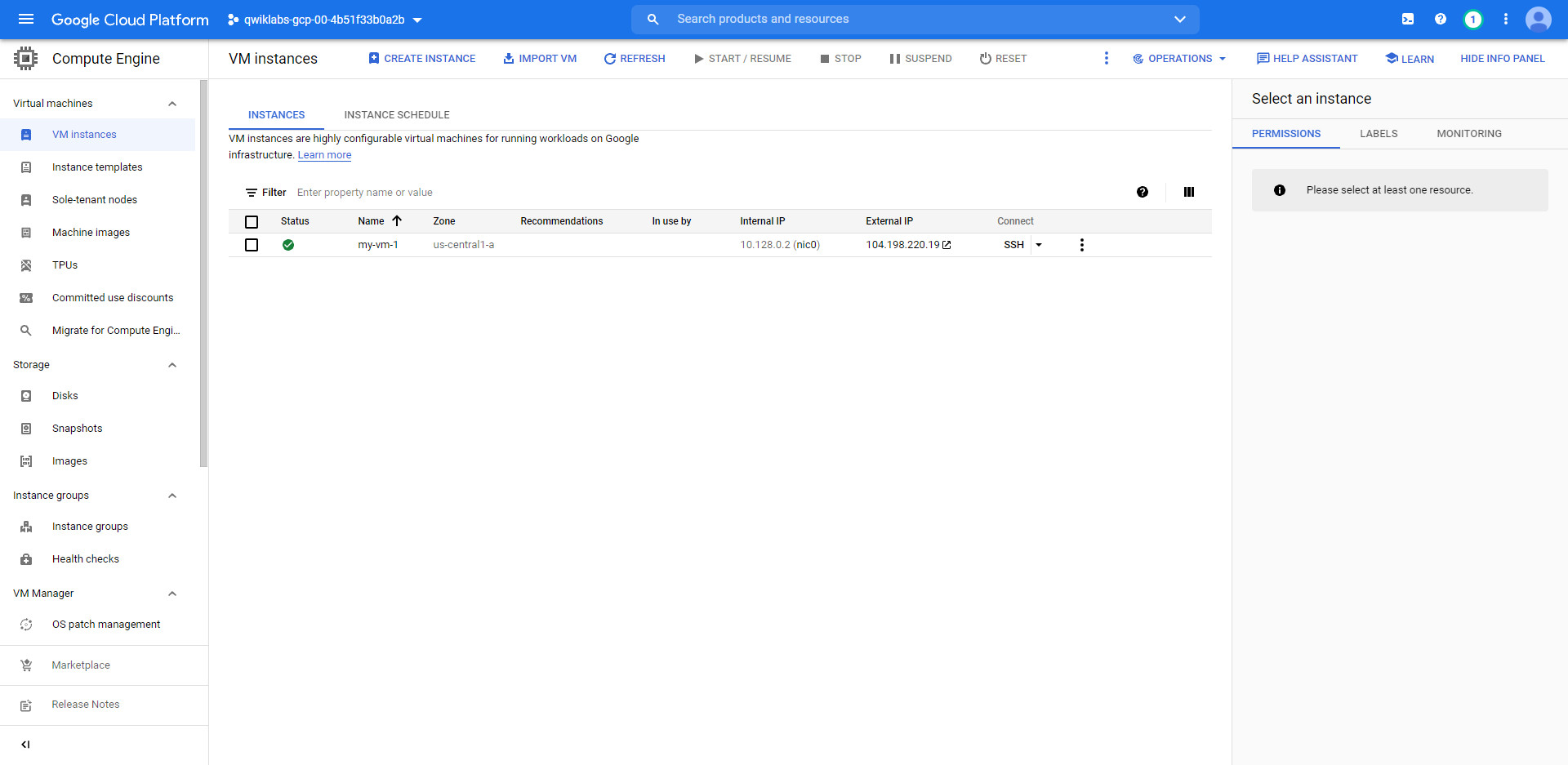The height and width of the screenshot is (765, 1568).
Task: Collapse the Virtual machines section
Action: click(172, 103)
